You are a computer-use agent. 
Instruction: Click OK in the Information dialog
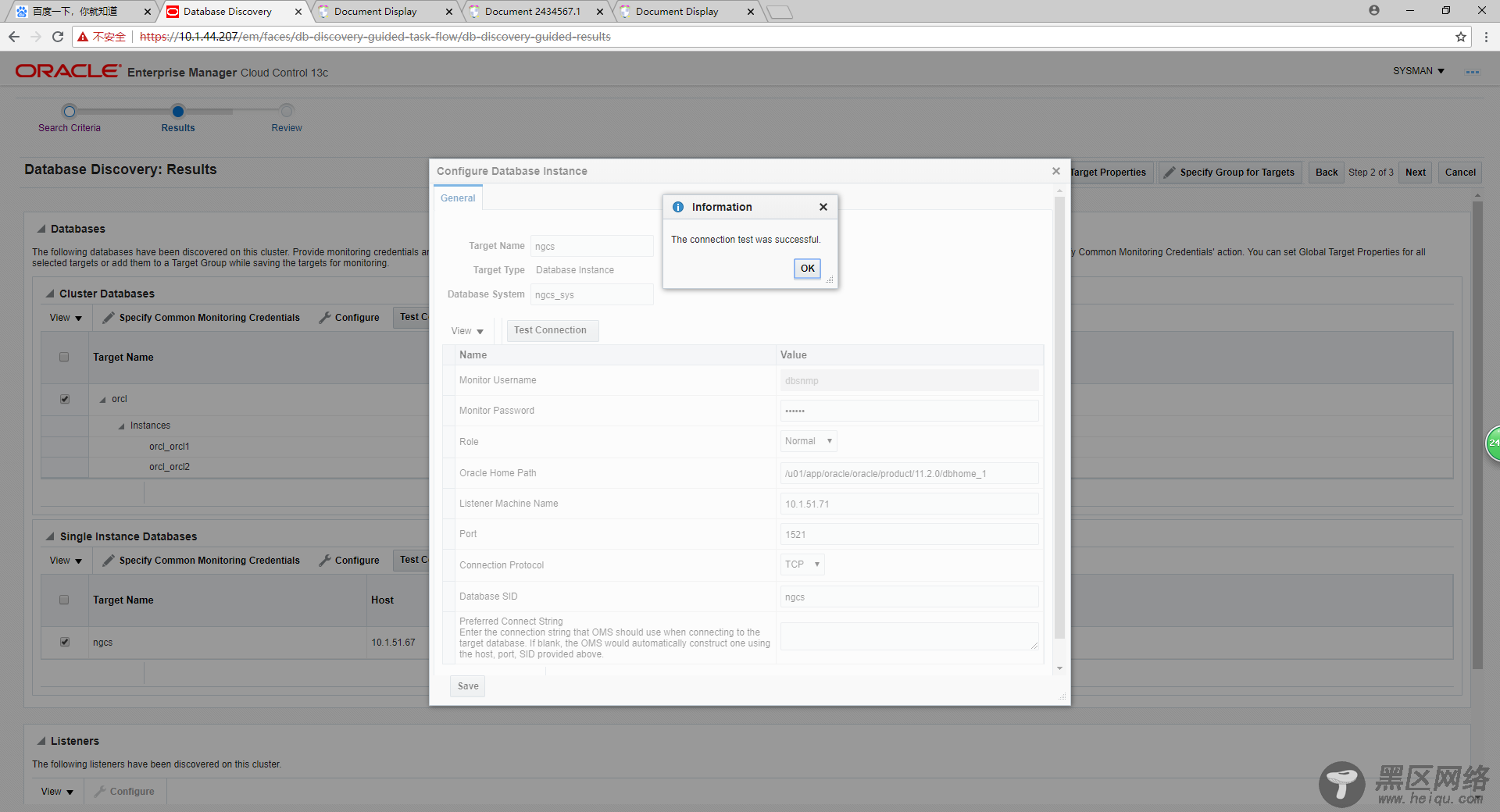pyautogui.click(x=807, y=269)
